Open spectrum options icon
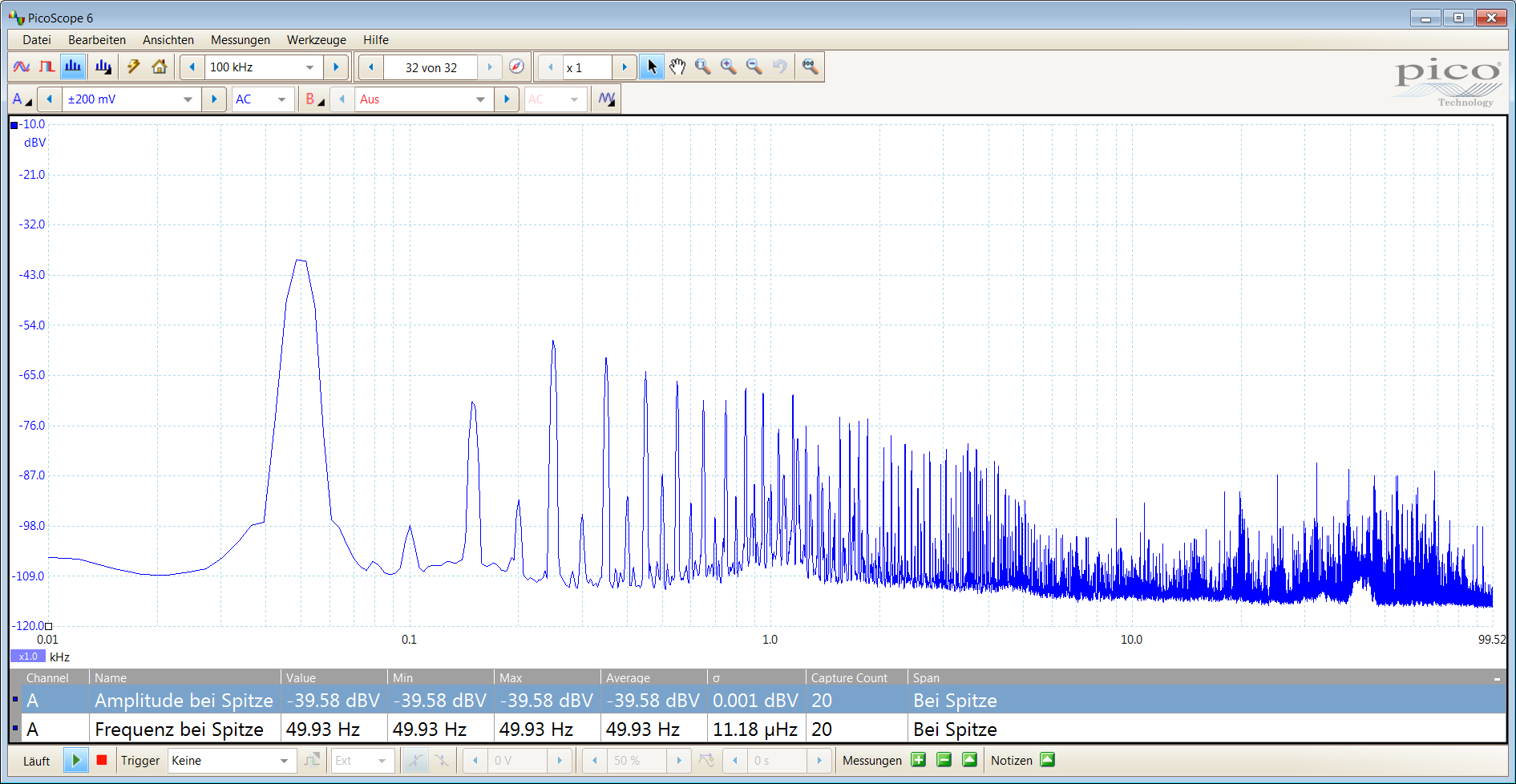The height and width of the screenshot is (784, 1516). (103, 67)
